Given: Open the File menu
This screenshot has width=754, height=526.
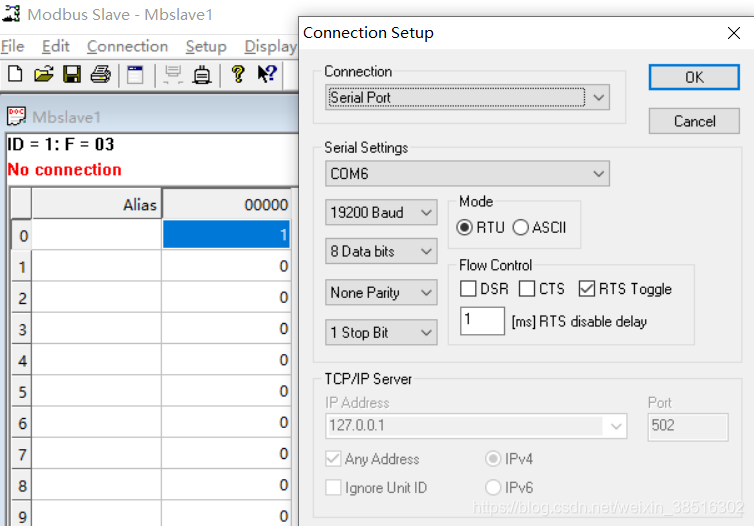Looking at the screenshot, I should 13,46.
